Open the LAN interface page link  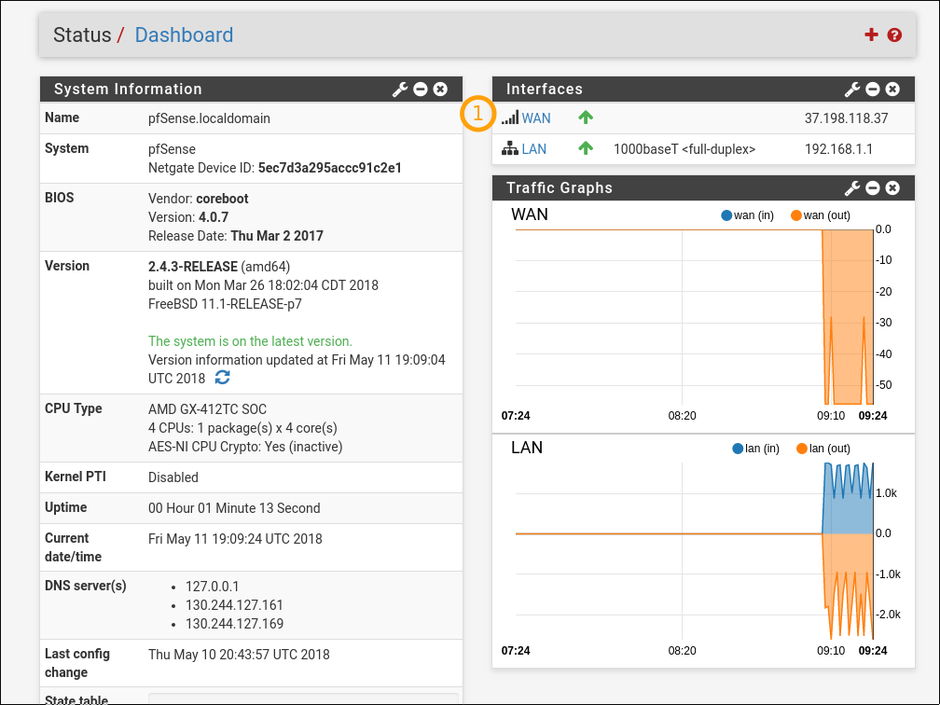[533, 148]
